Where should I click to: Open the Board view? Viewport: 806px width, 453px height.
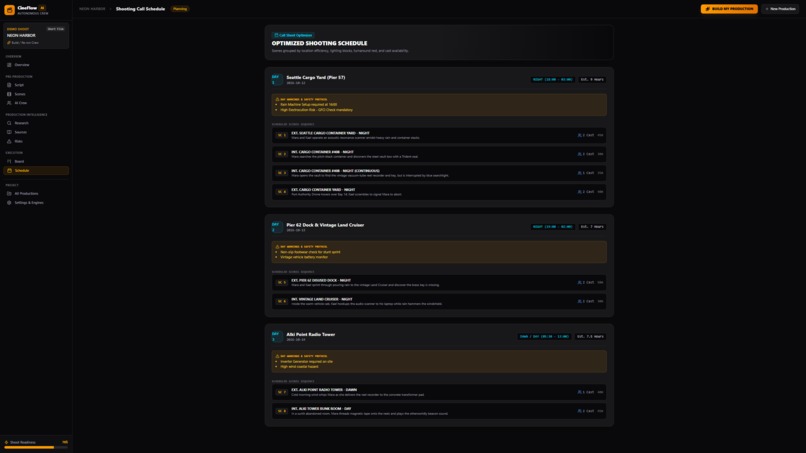pos(36,161)
